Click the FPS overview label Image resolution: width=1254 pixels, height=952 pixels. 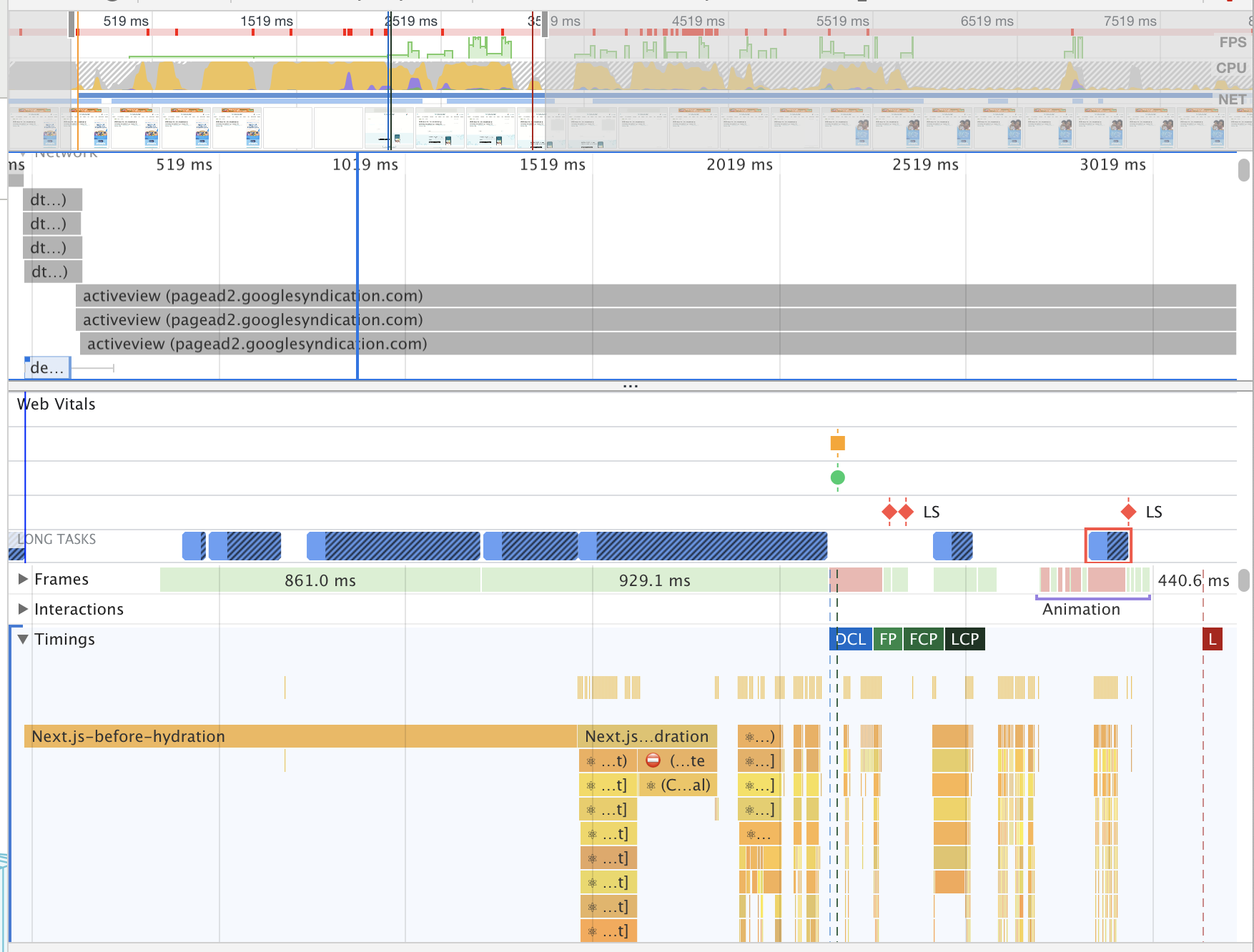[x=1233, y=42]
